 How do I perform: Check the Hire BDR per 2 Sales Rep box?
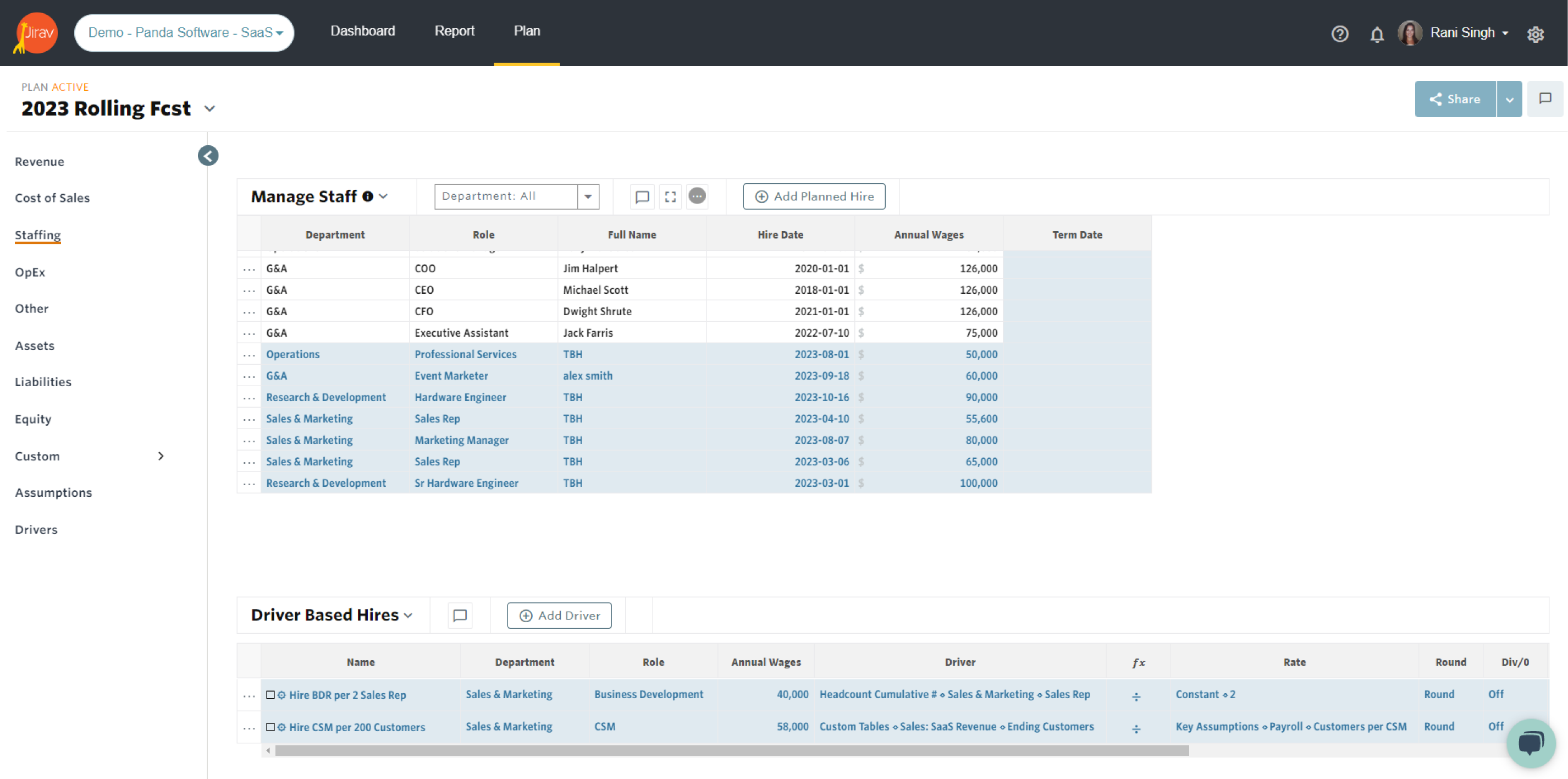pyautogui.click(x=270, y=695)
